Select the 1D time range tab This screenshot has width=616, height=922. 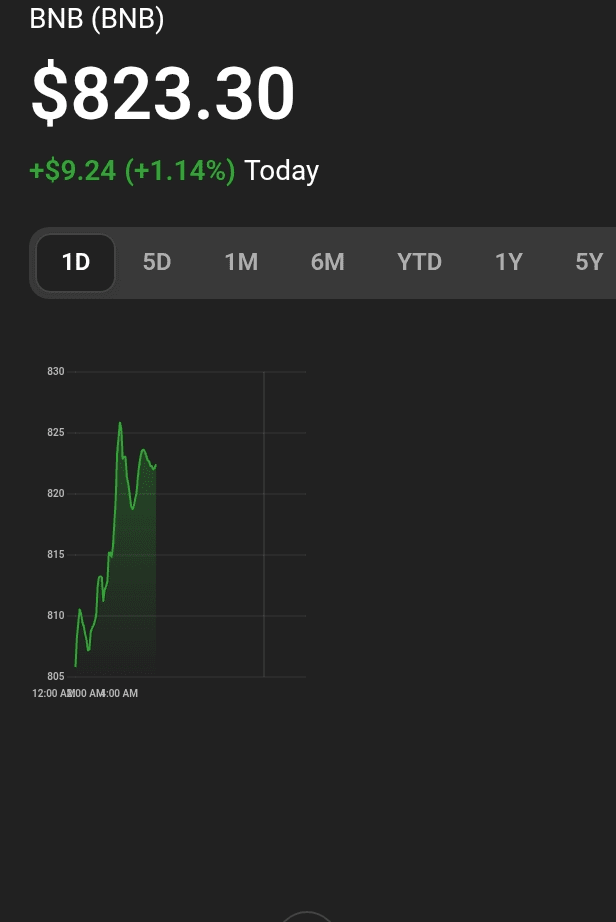point(76,262)
